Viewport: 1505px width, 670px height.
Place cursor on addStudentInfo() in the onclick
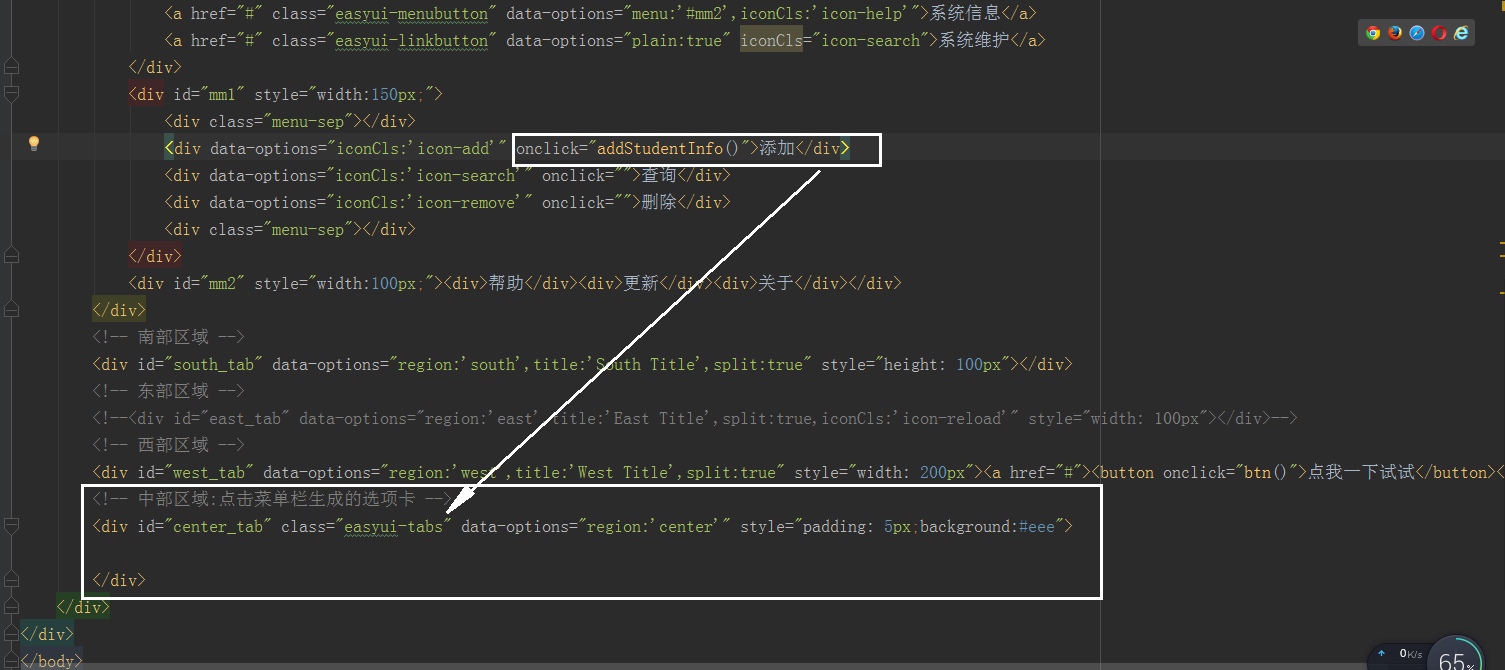(x=666, y=148)
